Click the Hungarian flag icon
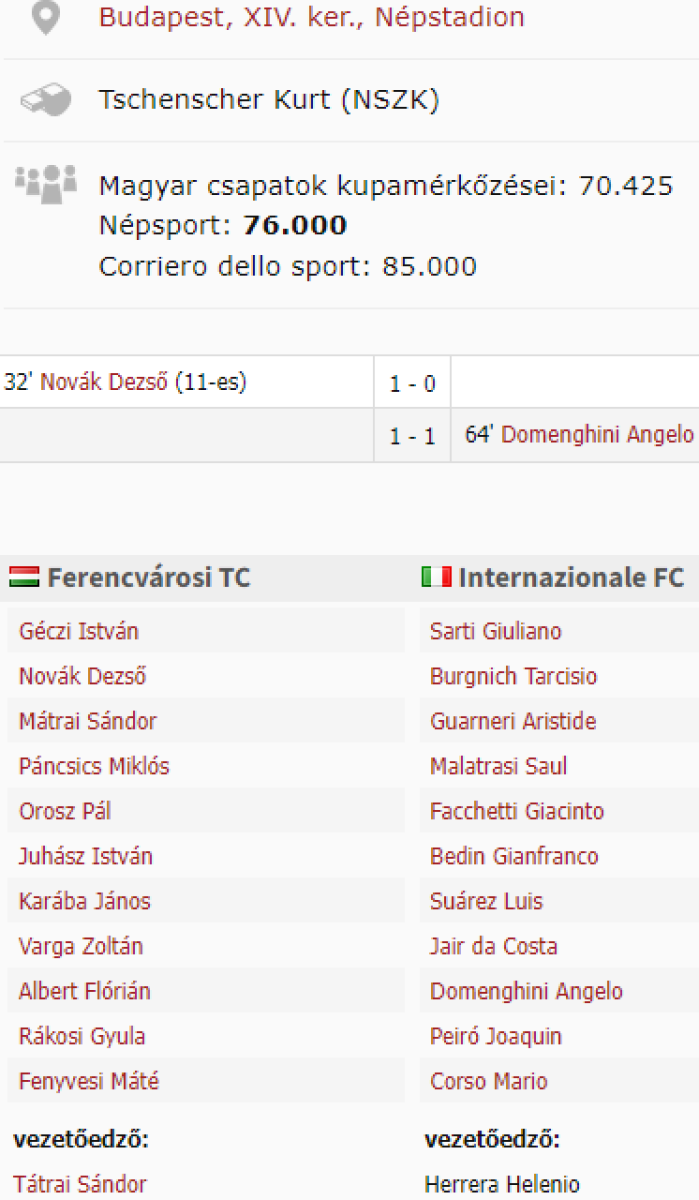The height and width of the screenshot is (1200, 699). [x=24, y=577]
